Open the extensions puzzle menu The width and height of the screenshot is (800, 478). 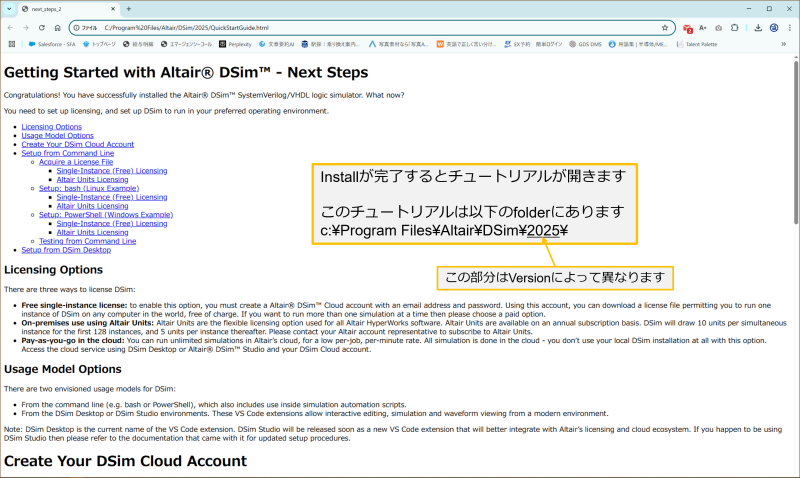[x=734, y=28]
